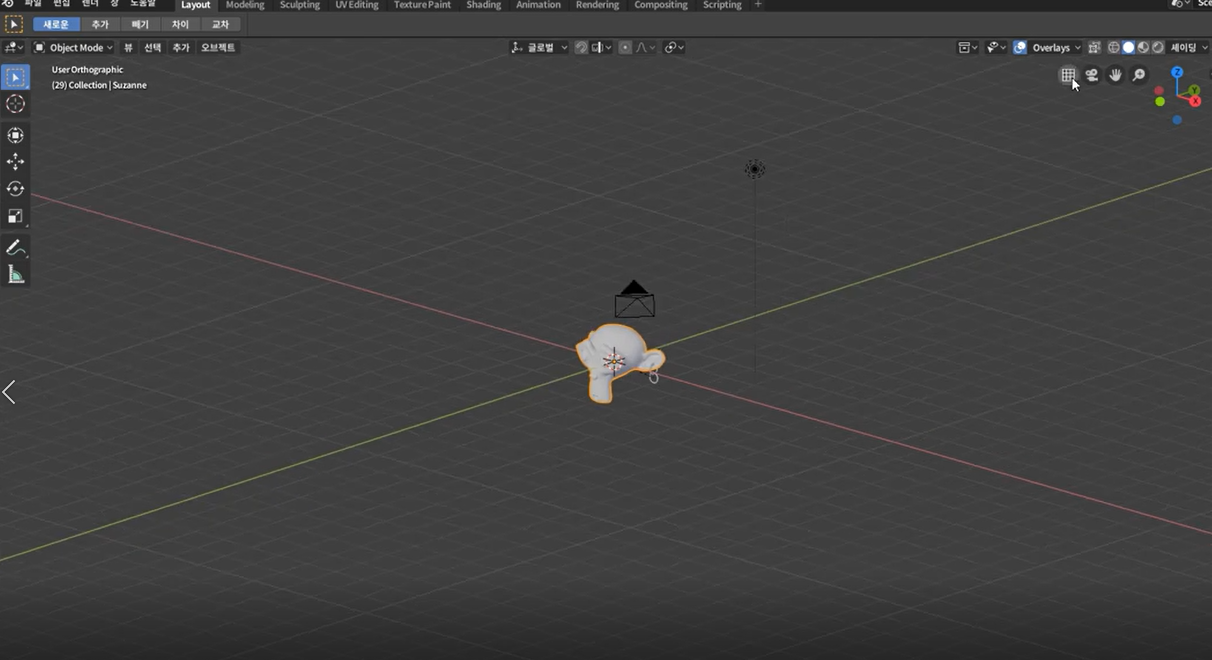1212x660 pixels.
Task: Click the camera object in viewport
Action: point(634,299)
